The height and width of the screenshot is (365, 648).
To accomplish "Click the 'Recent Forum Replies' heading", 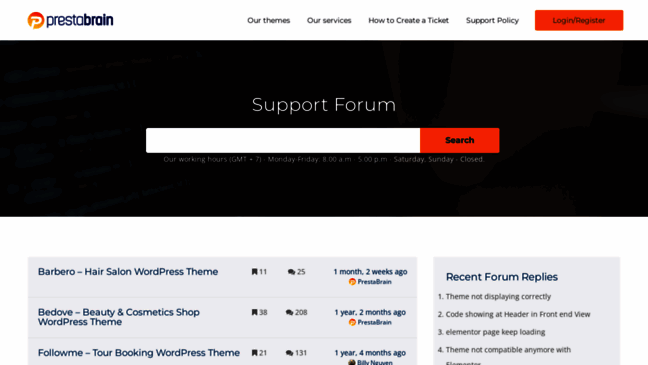I will pos(502,277).
